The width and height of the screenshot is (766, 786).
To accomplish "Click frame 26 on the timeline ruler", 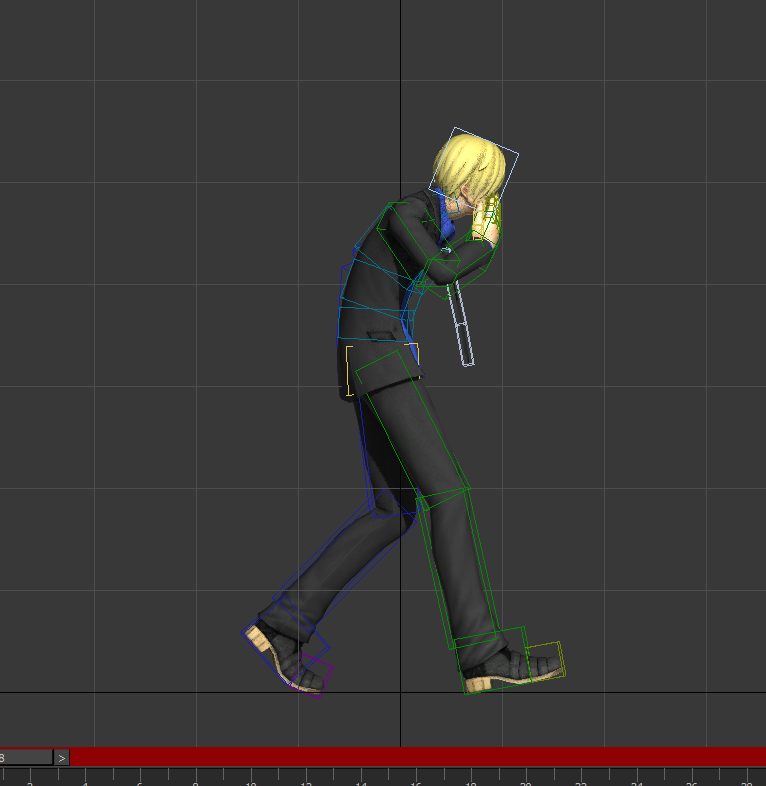I will pyautogui.click(x=691, y=778).
